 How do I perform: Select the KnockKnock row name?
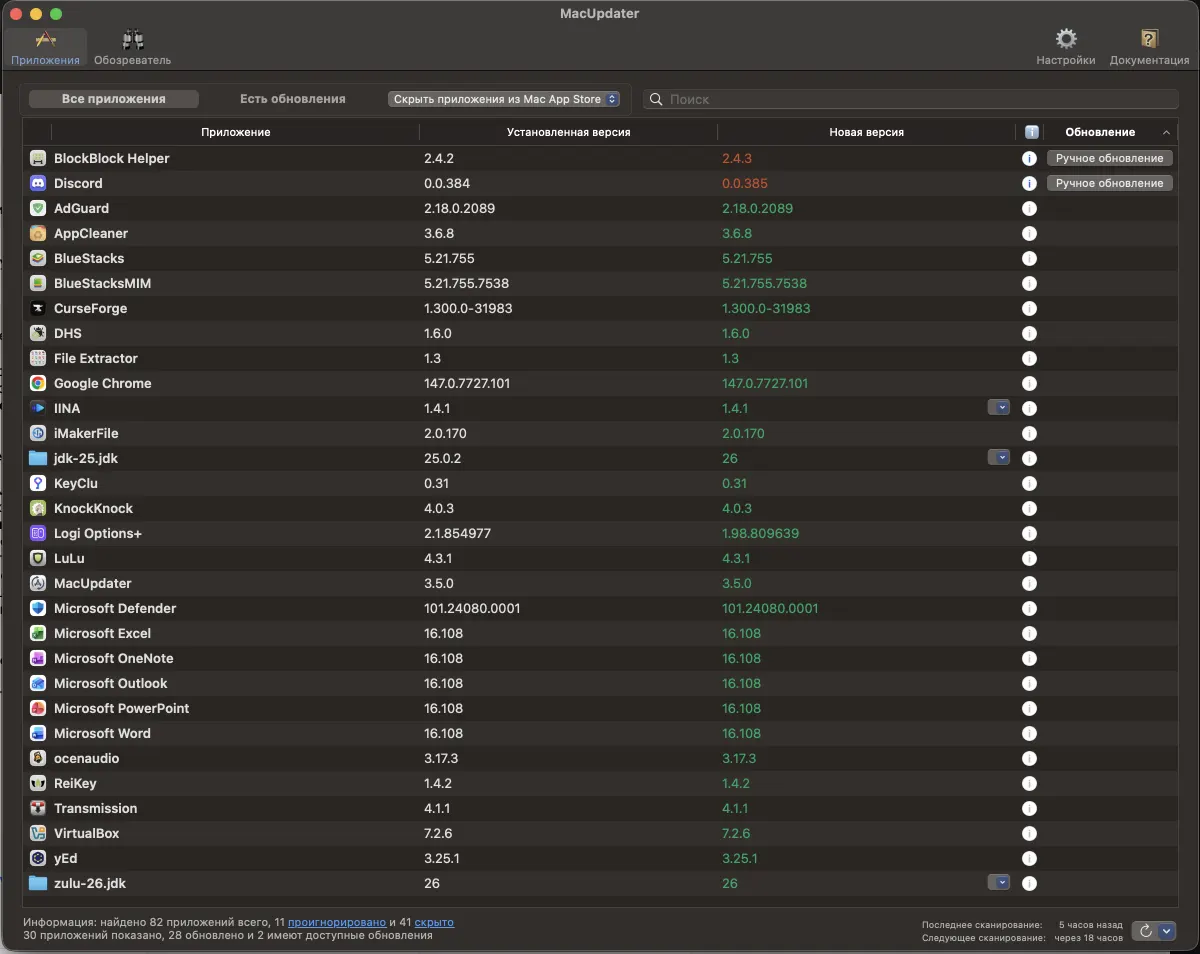point(93,508)
